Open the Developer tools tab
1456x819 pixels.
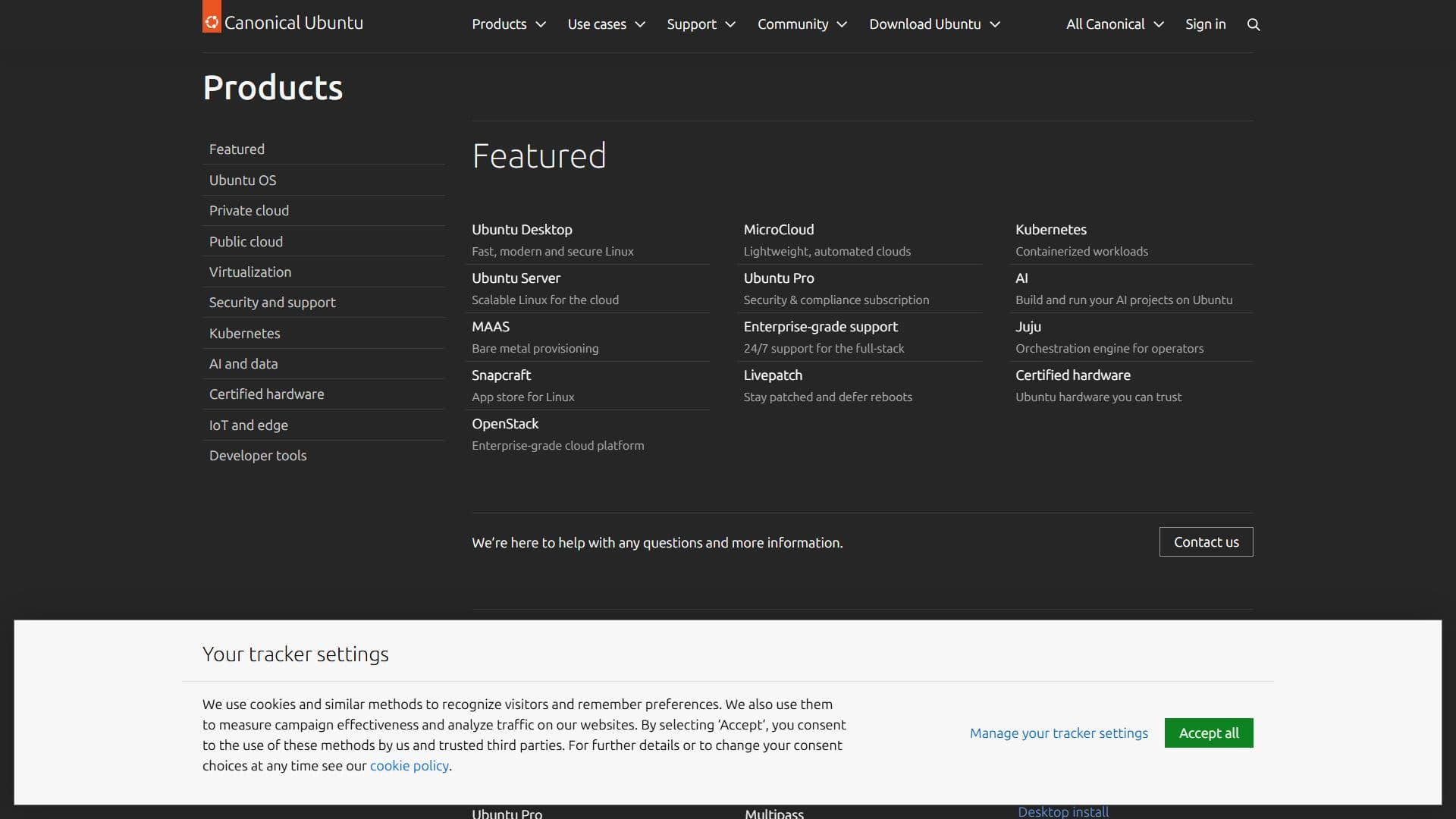pos(323,456)
